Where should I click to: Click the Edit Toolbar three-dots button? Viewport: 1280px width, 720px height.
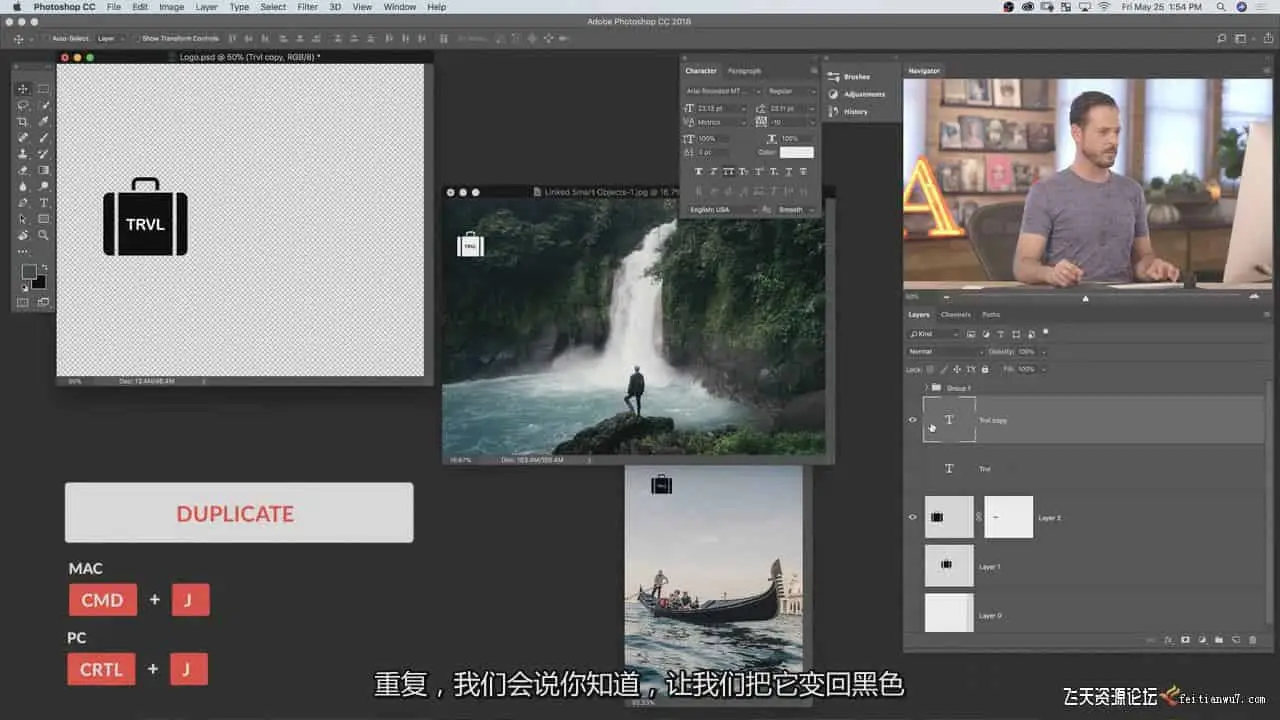coord(23,252)
